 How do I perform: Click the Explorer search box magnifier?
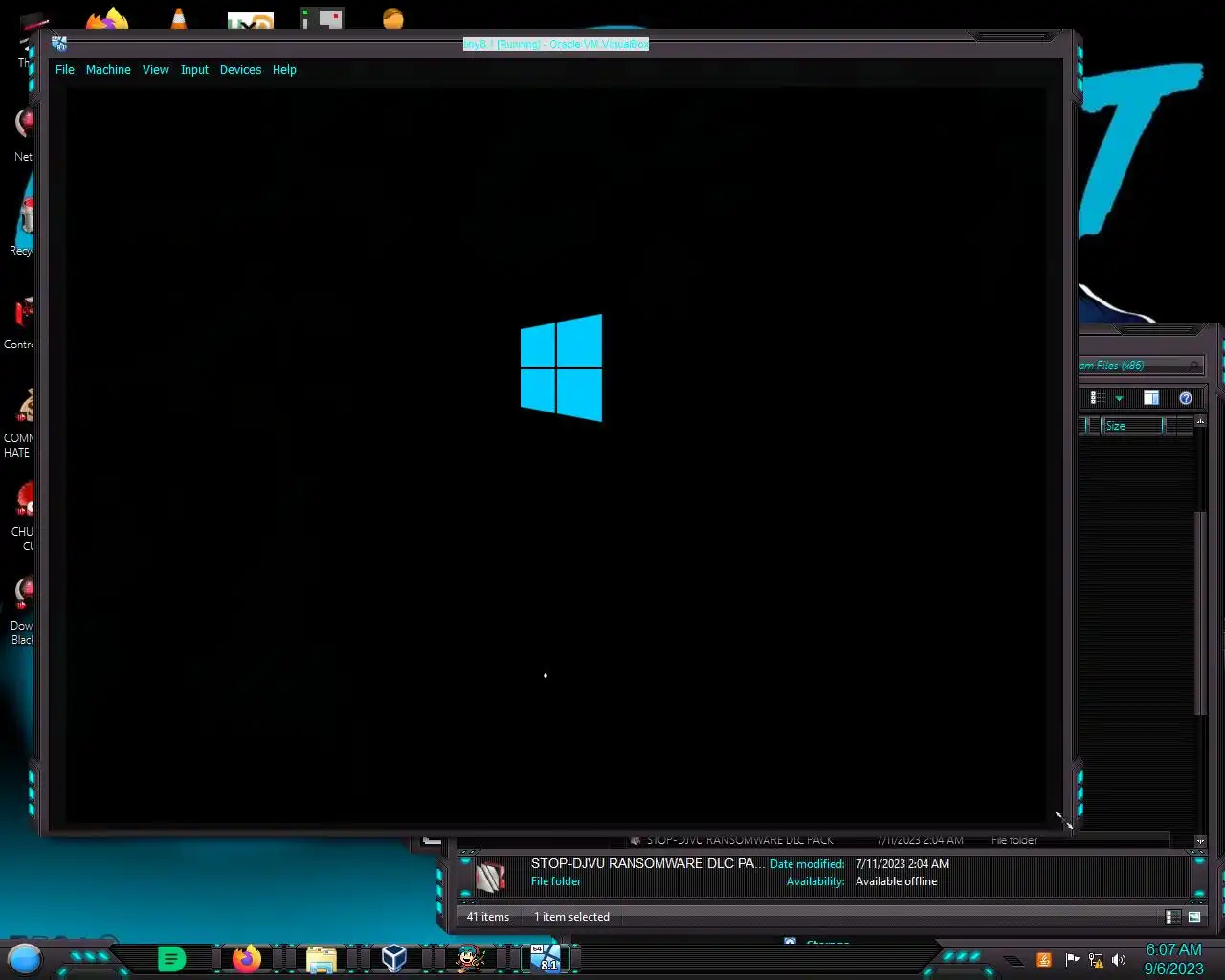coord(1194,366)
